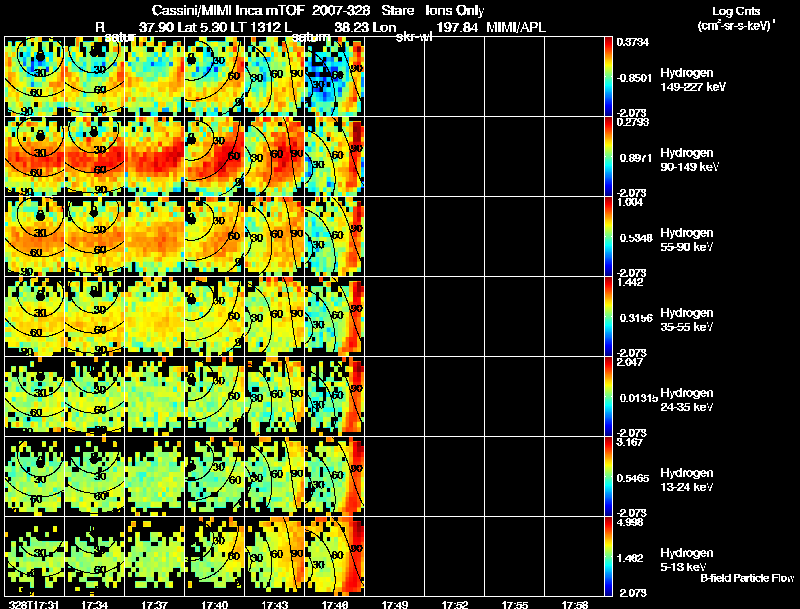Click the 17:46 time label
The image size is (800, 609).
tap(335, 604)
